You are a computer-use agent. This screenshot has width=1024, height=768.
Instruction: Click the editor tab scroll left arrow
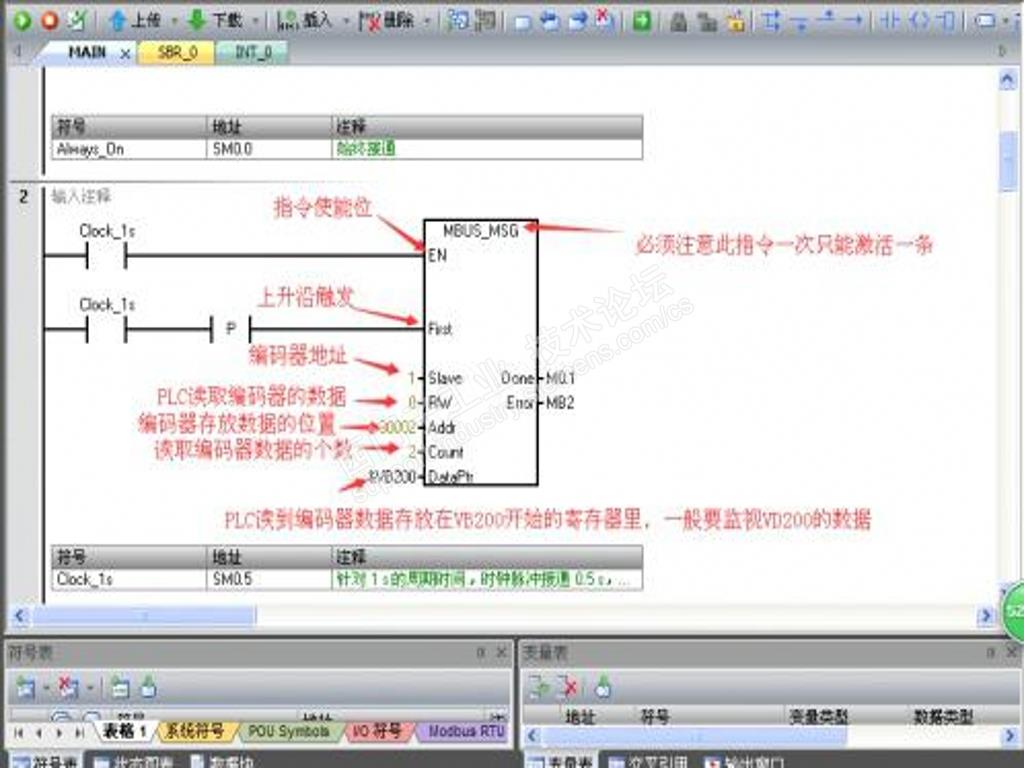point(17,51)
